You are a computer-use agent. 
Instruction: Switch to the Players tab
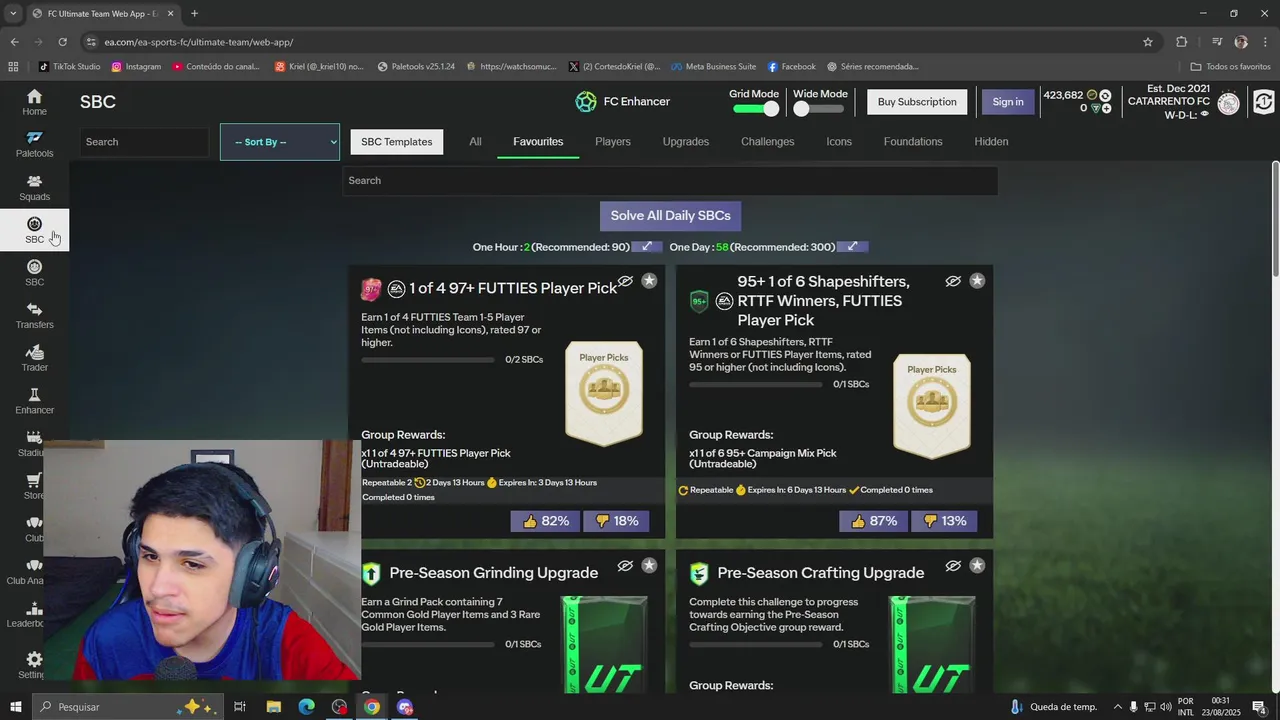click(x=612, y=142)
